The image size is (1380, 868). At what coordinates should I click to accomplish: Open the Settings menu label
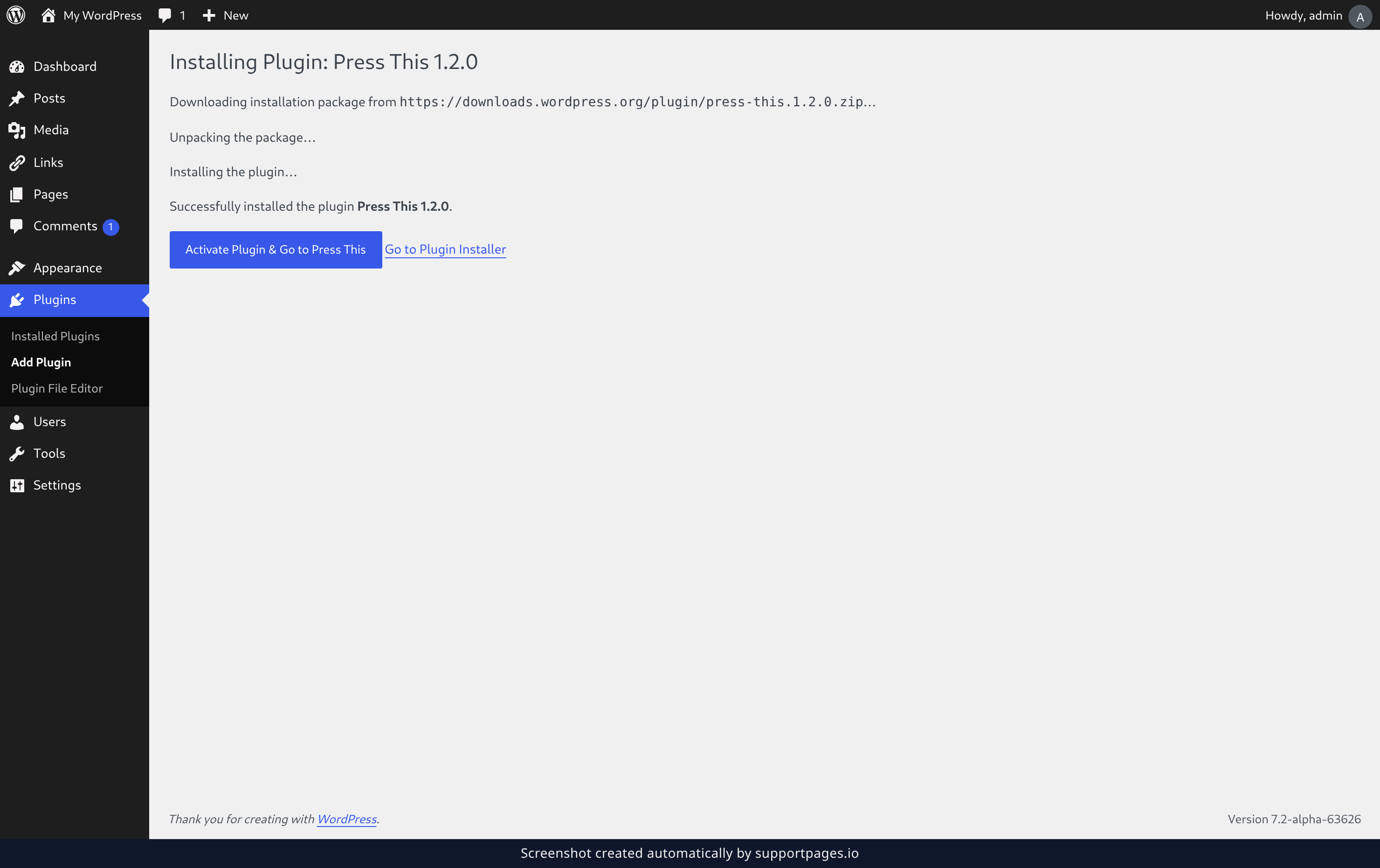pyautogui.click(x=57, y=485)
